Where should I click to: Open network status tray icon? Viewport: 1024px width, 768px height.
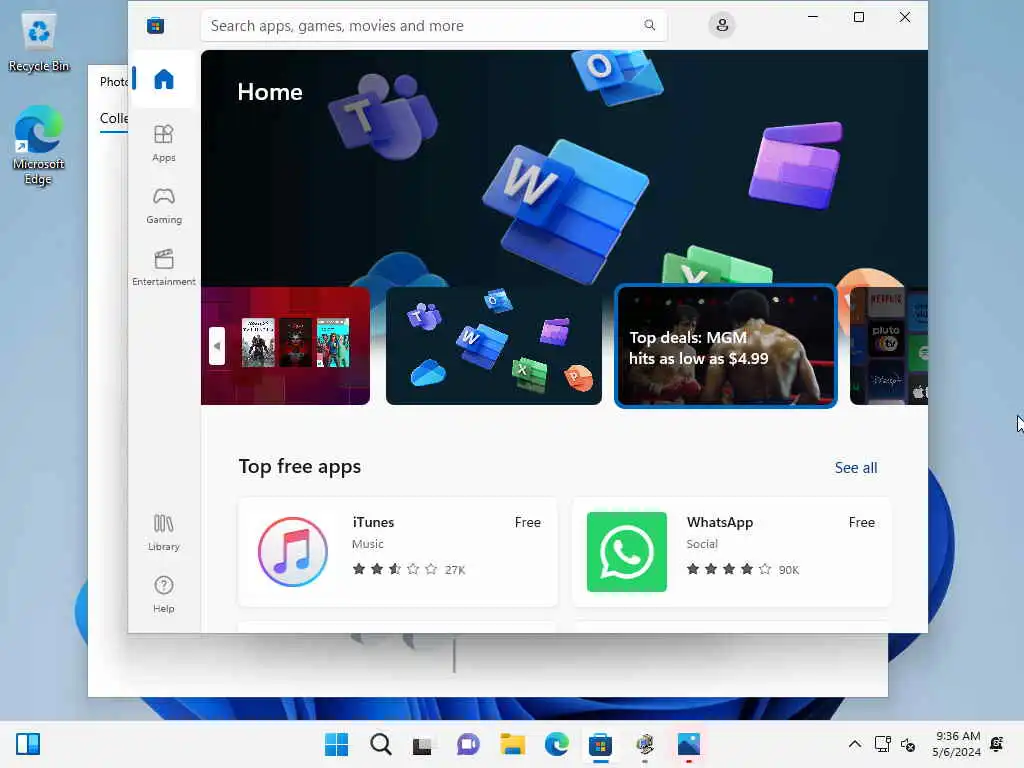tap(883, 744)
